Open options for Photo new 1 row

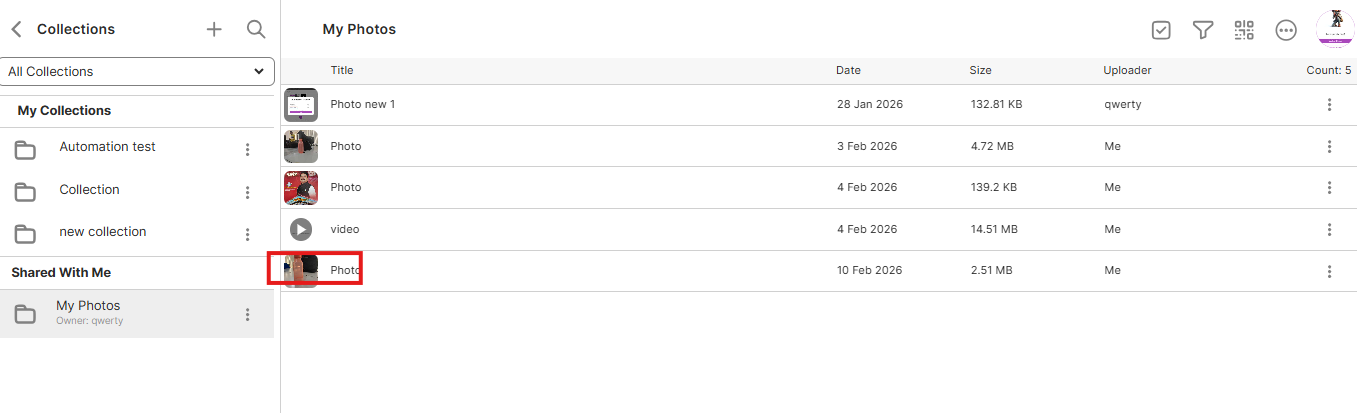(x=1329, y=105)
